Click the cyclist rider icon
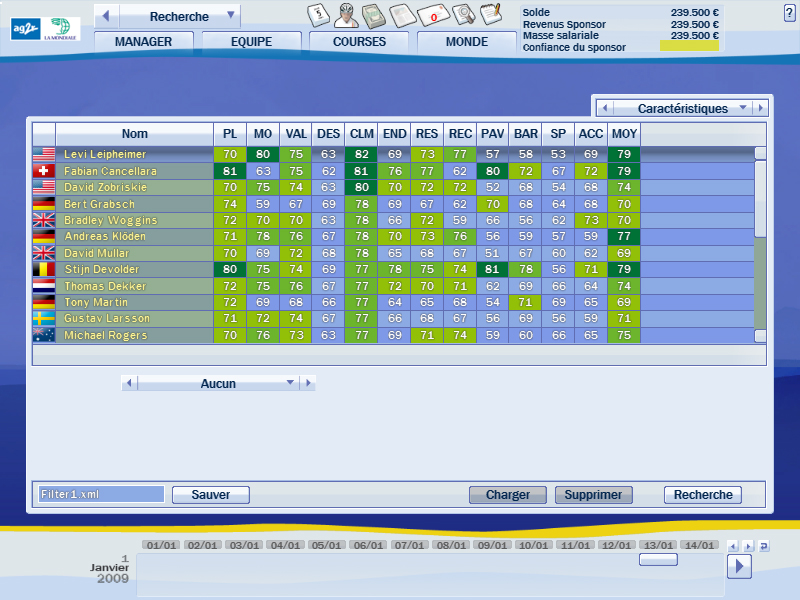 (x=346, y=15)
